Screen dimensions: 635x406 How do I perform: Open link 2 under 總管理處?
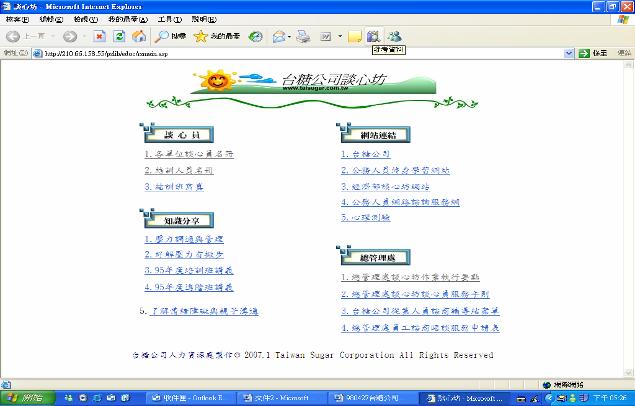coord(415,294)
